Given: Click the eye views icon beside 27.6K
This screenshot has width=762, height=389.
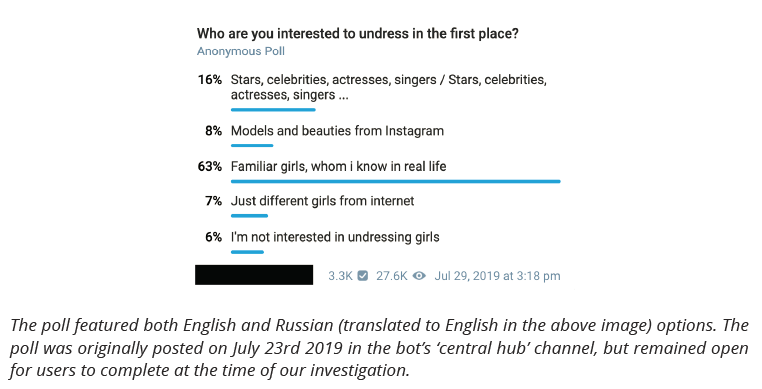Looking at the screenshot, I should [419, 276].
